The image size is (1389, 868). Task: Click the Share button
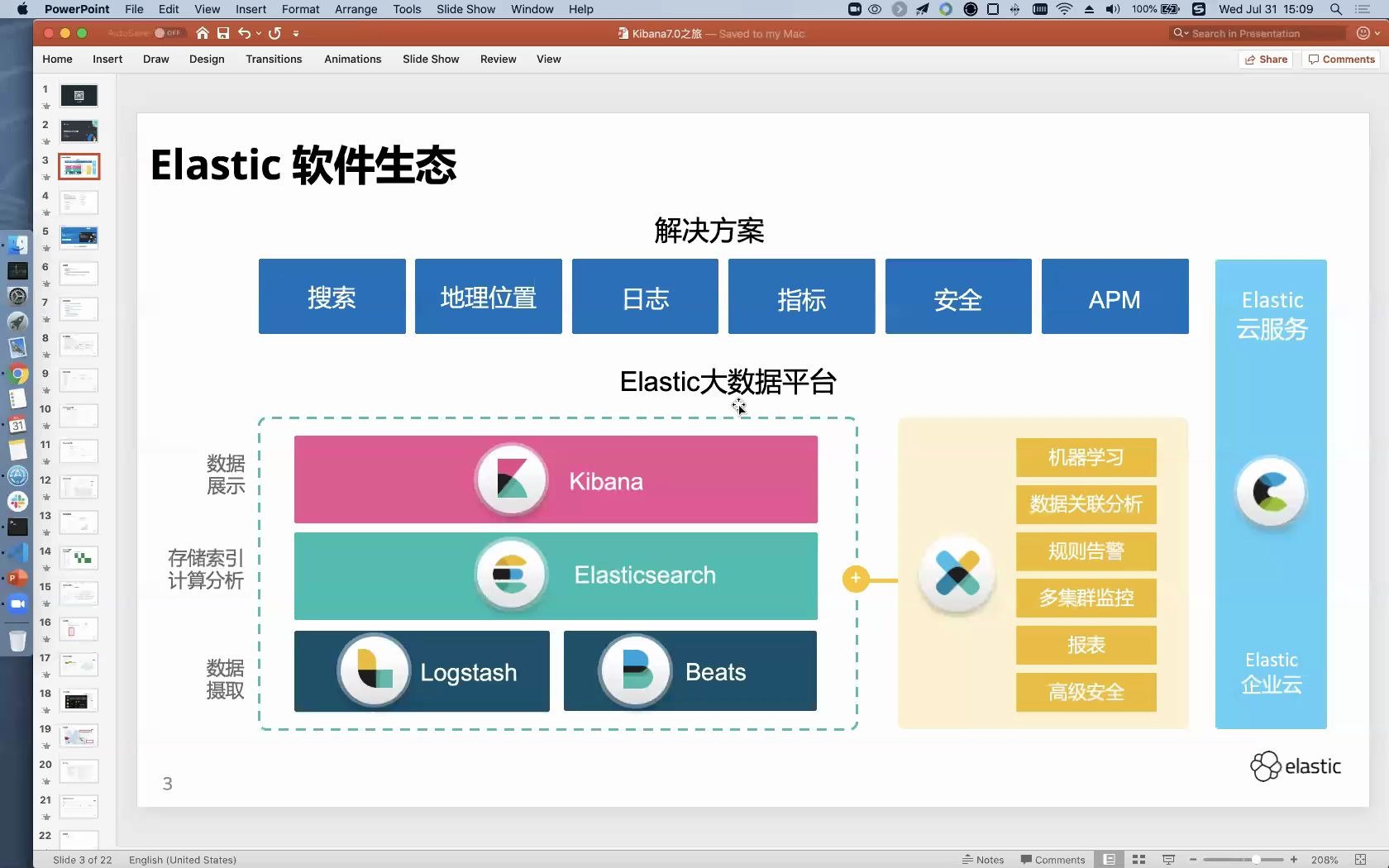pyautogui.click(x=1267, y=60)
